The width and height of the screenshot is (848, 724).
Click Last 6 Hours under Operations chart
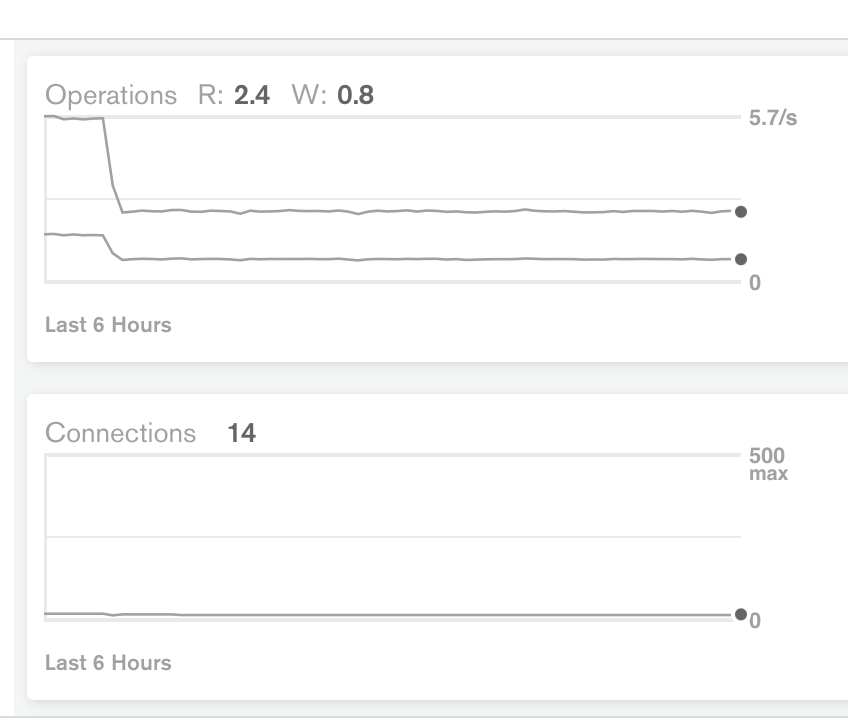tap(108, 325)
